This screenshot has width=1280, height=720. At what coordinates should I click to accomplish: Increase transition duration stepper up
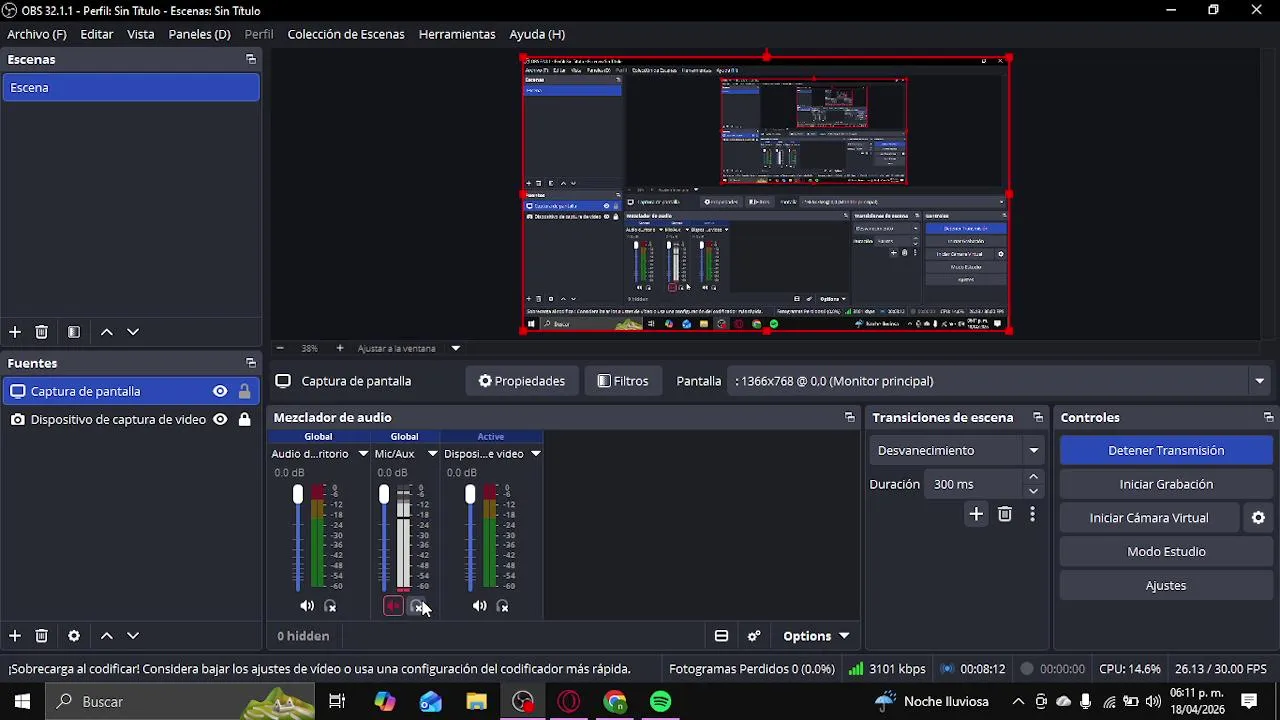click(x=1033, y=478)
